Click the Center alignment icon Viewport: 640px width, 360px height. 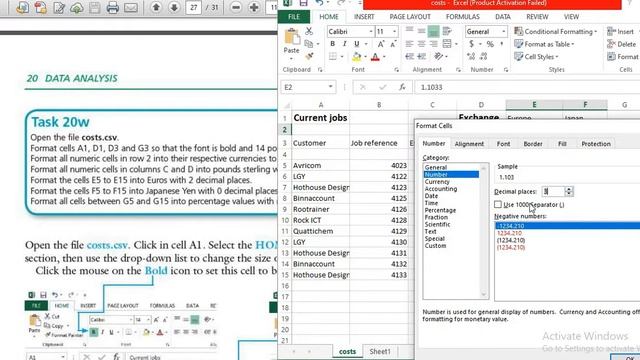click(421, 44)
